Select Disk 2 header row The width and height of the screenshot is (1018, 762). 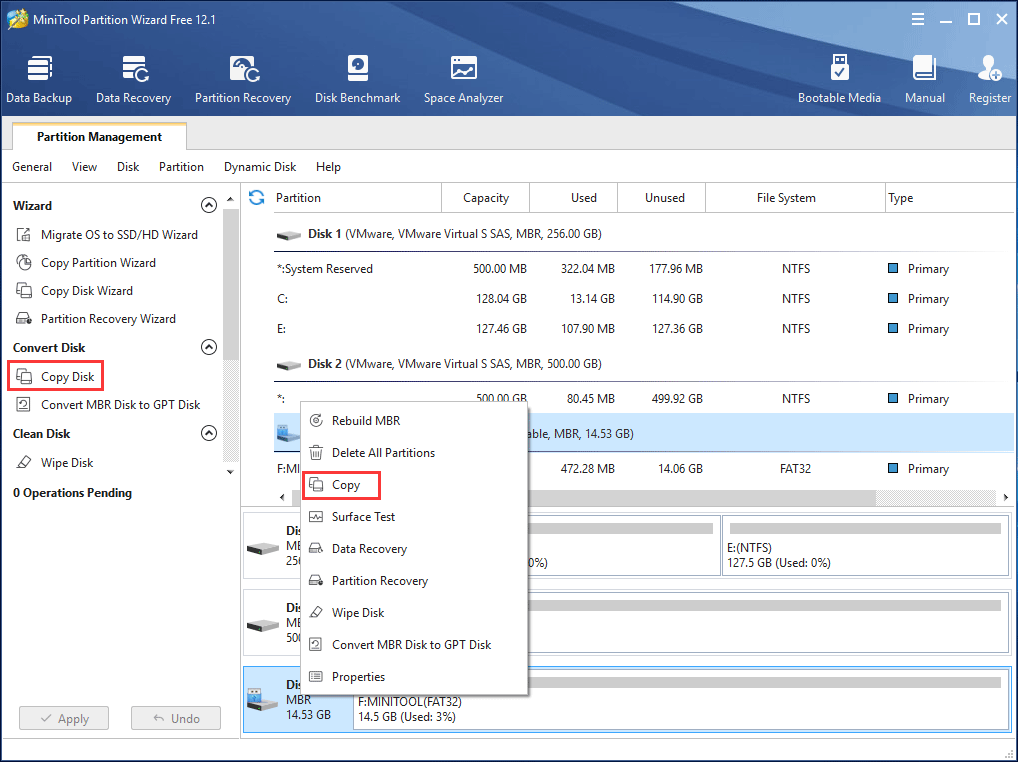click(643, 363)
